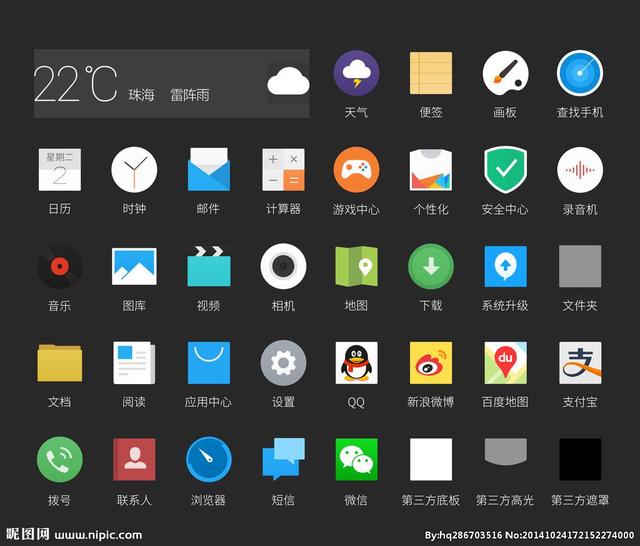
Task: Open the 音乐 music vinyl icon
Action: pos(59,266)
